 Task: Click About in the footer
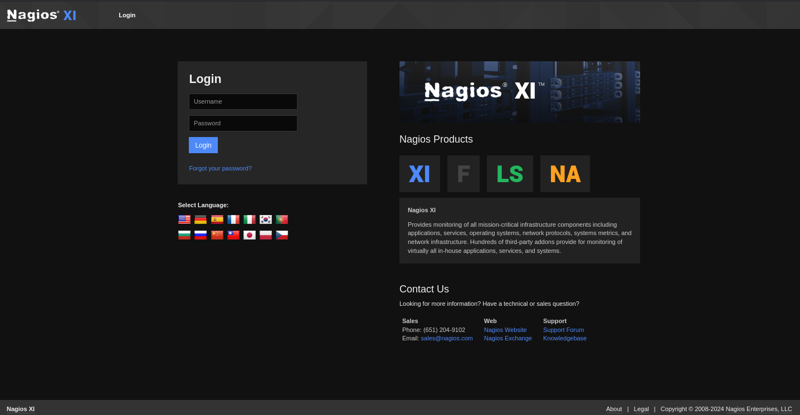614,409
